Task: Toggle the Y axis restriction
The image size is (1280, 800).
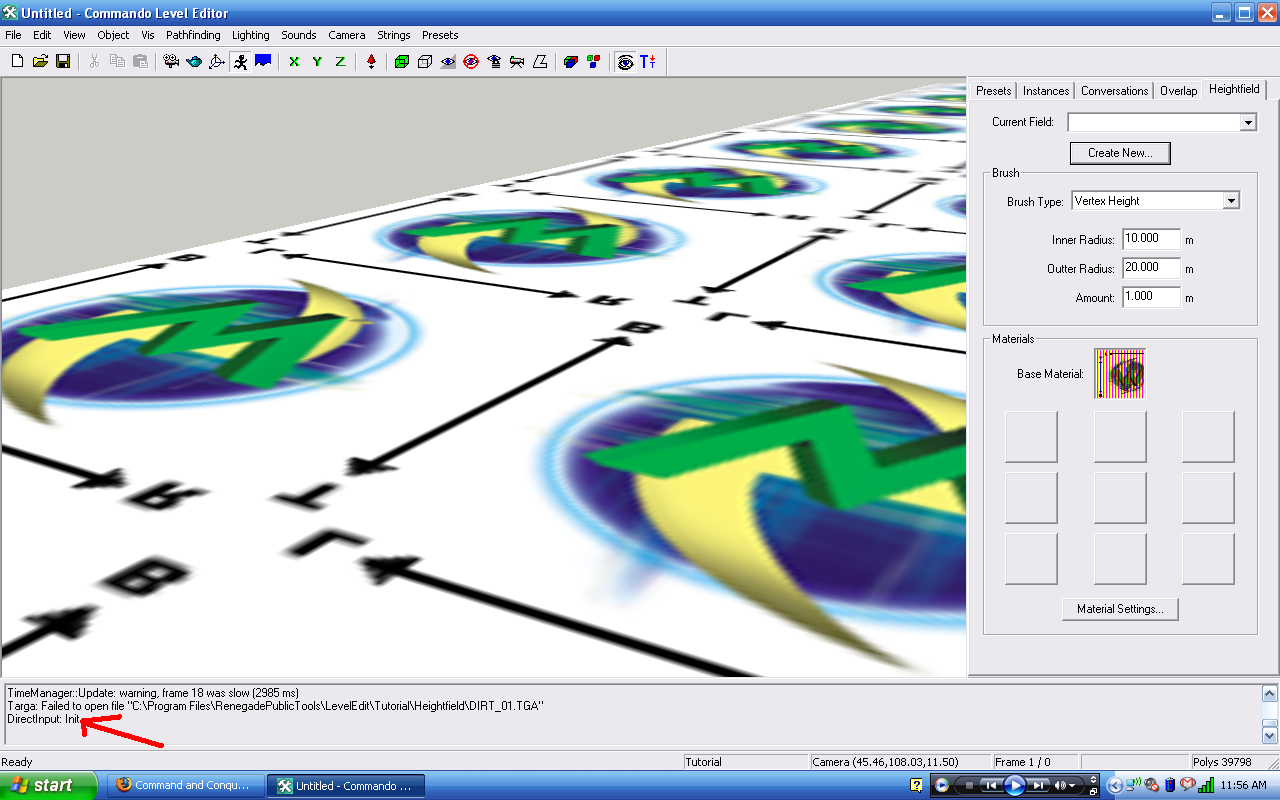Action: (317, 62)
